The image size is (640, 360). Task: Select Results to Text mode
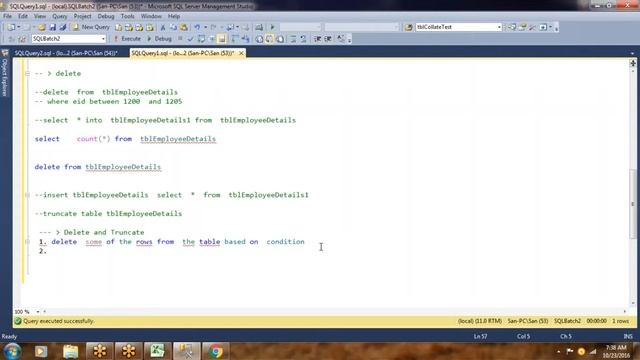(259, 39)
